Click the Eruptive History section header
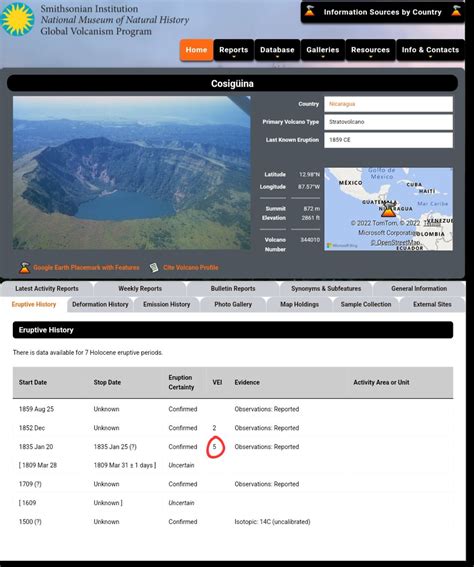Screen dimensions: 474x567 pyautogui.click(x=233, y=330)
